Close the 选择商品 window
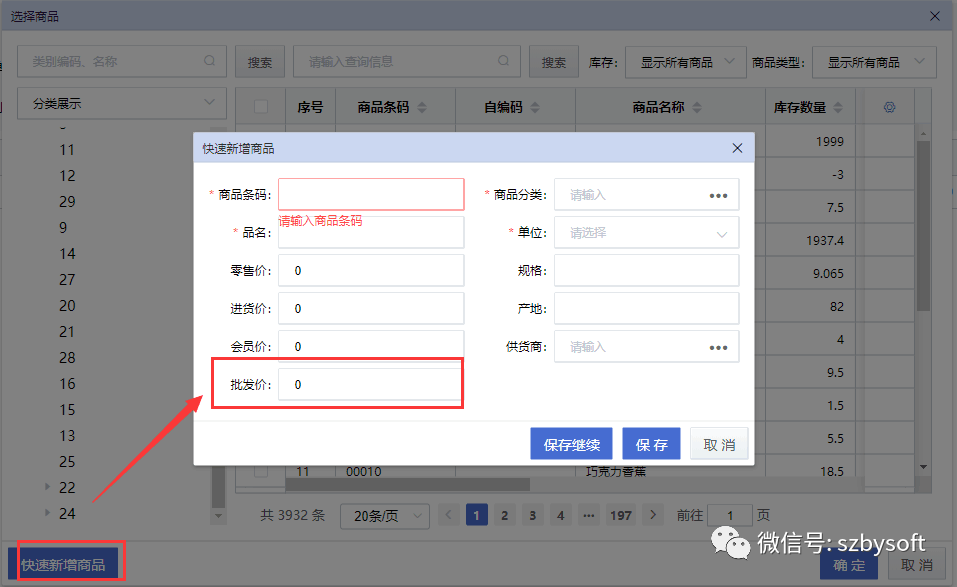Viewport: 957px width, 587px height. pos(934,16)
